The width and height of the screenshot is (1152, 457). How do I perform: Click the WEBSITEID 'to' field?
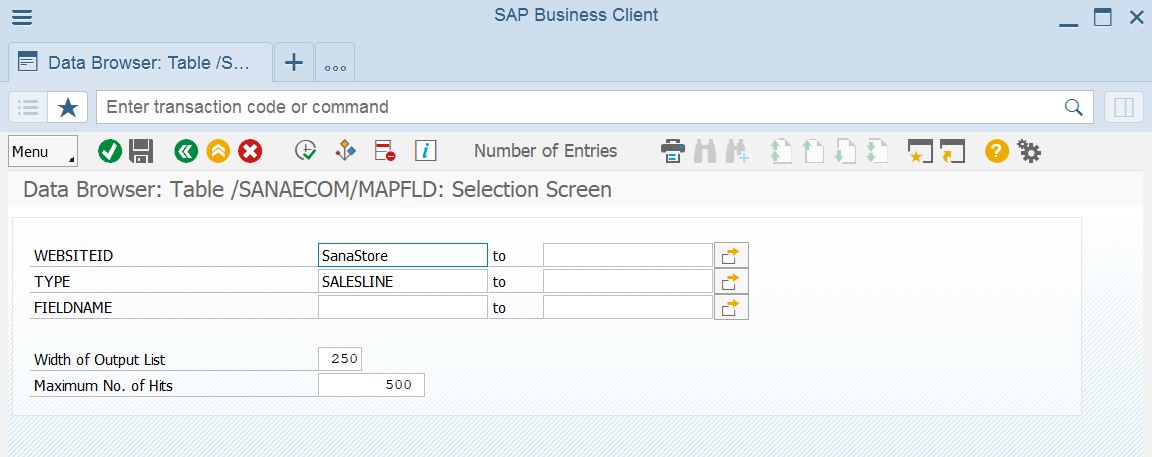point(627,255)
